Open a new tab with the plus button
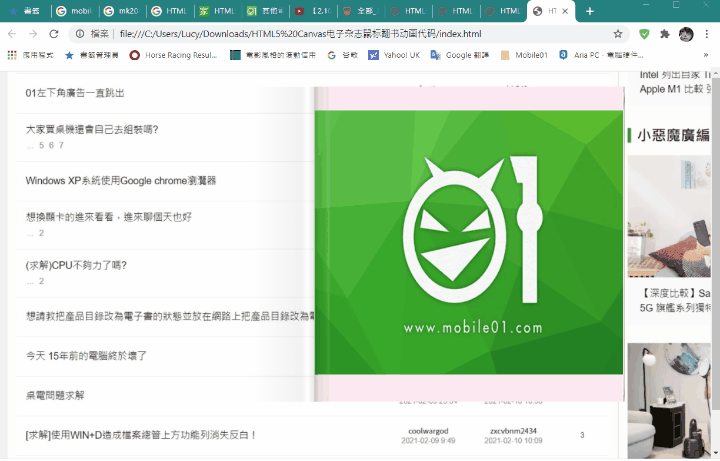This screenshot has height=461, width=720. point(590,11)
